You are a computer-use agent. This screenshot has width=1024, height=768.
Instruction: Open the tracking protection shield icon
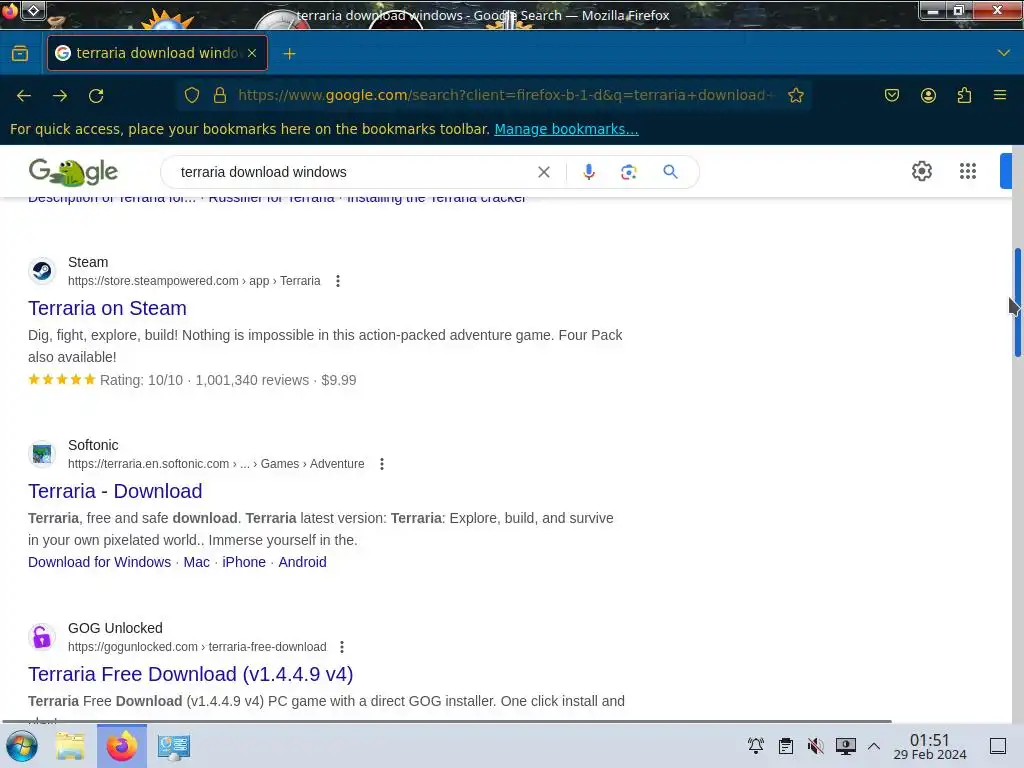tap(191, 95)
